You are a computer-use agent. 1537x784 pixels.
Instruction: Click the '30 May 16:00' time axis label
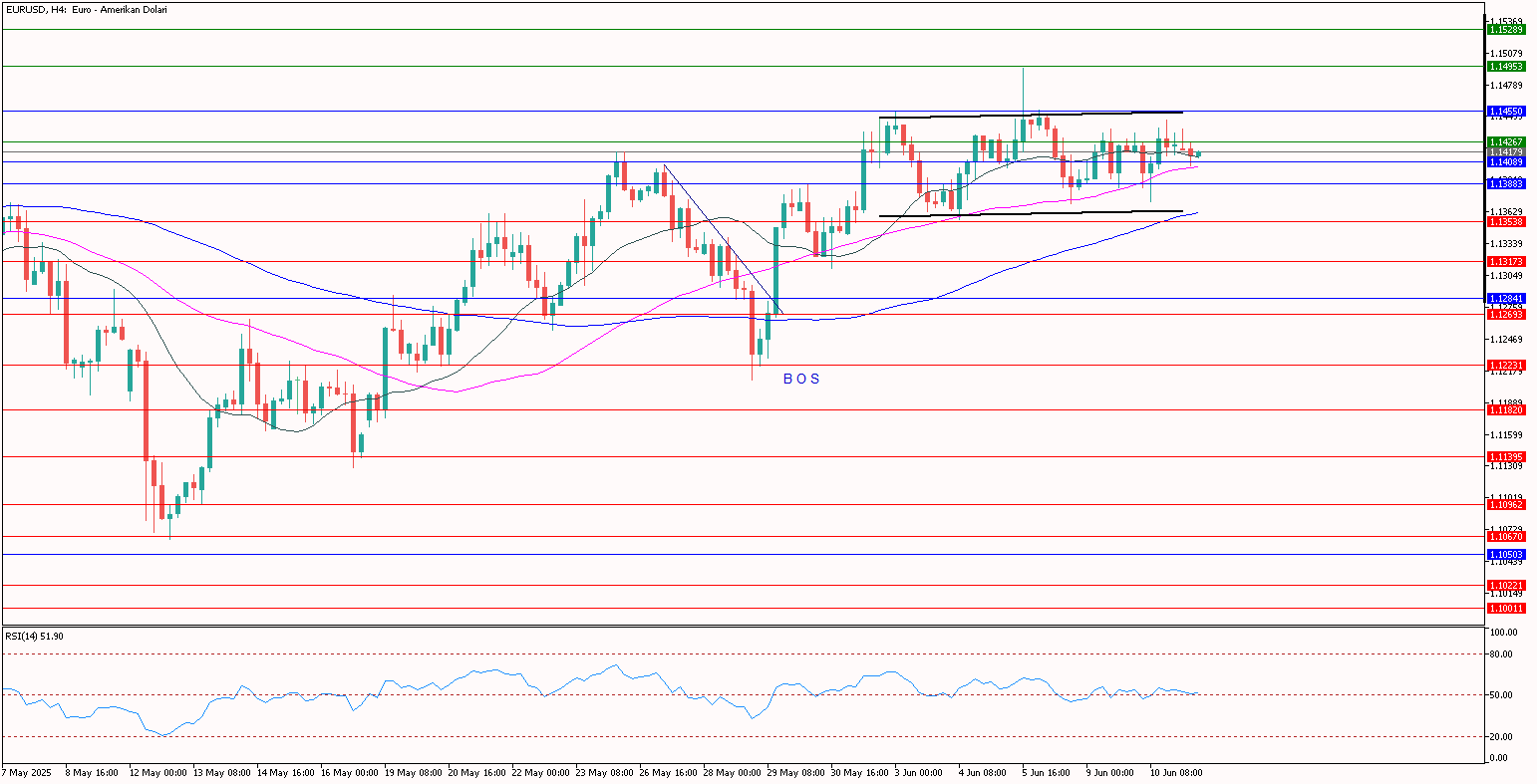[x=858, y=772]
